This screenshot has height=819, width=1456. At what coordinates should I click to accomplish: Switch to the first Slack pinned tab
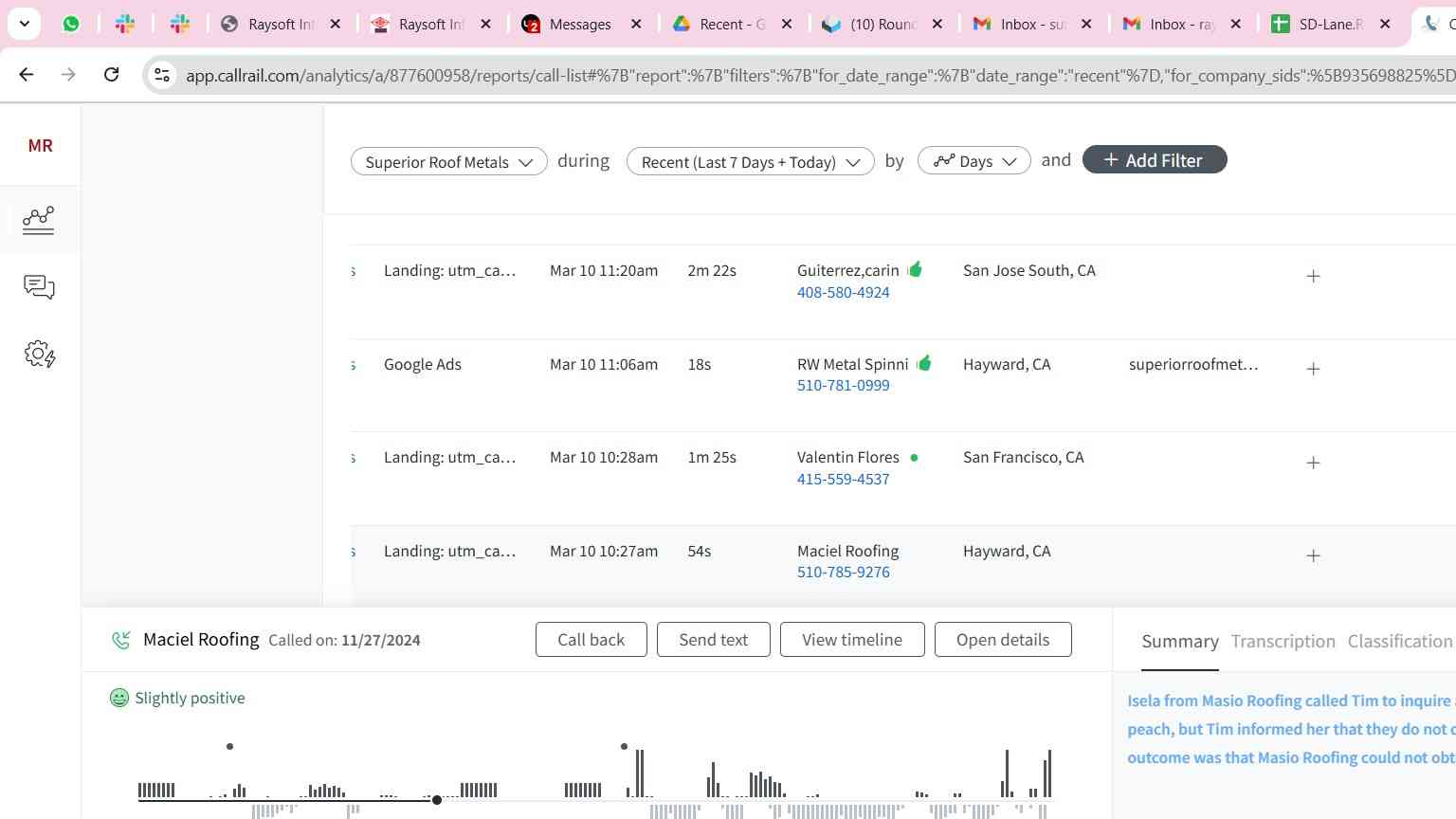click(x=125, y=24)
